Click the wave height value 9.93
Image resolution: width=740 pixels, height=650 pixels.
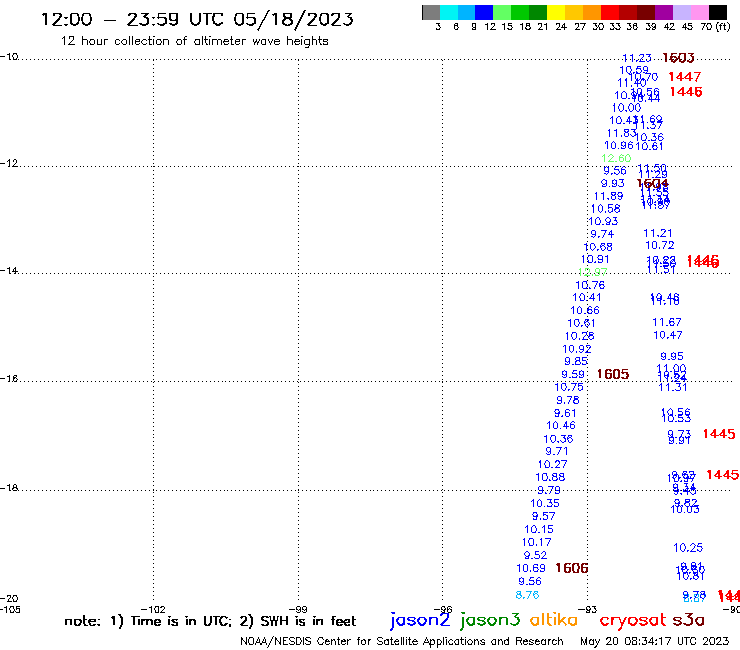613,183
